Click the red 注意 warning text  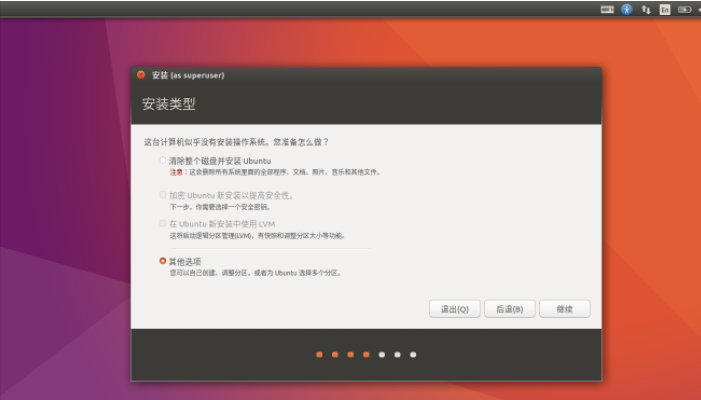[176, 172]
